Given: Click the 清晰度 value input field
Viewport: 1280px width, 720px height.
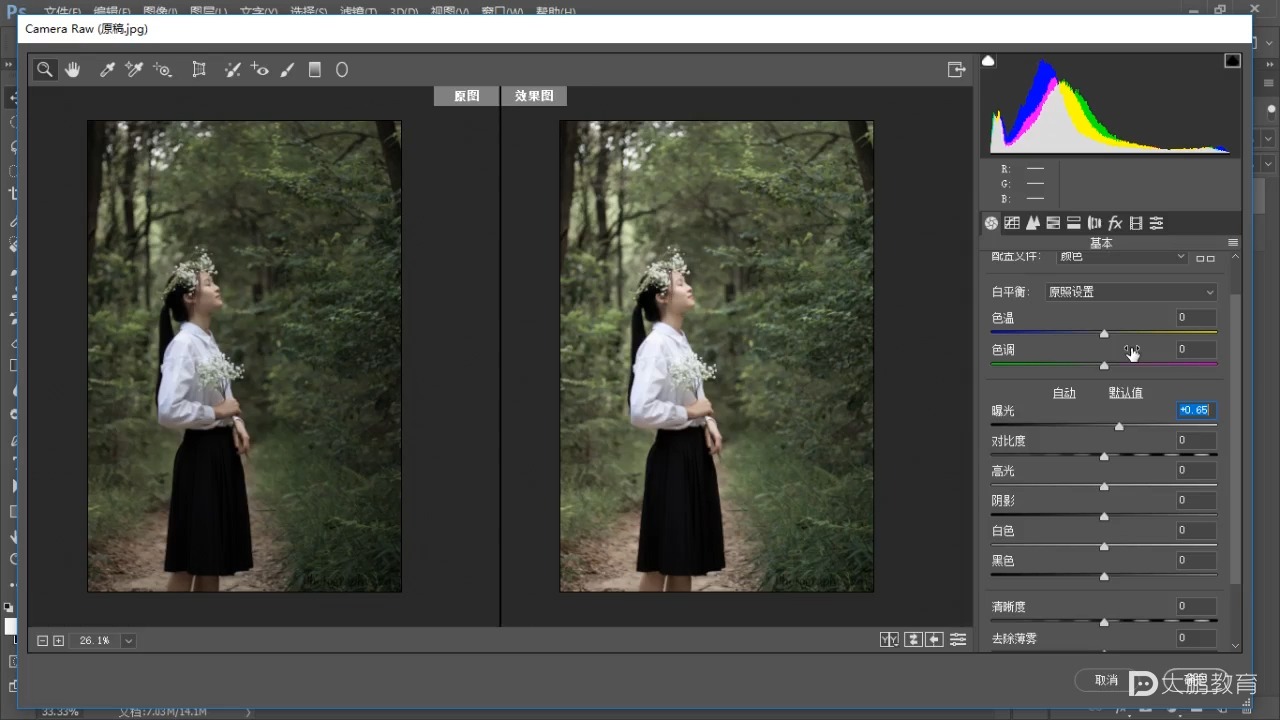Looking at the screenshot, I should [1196, 606].
